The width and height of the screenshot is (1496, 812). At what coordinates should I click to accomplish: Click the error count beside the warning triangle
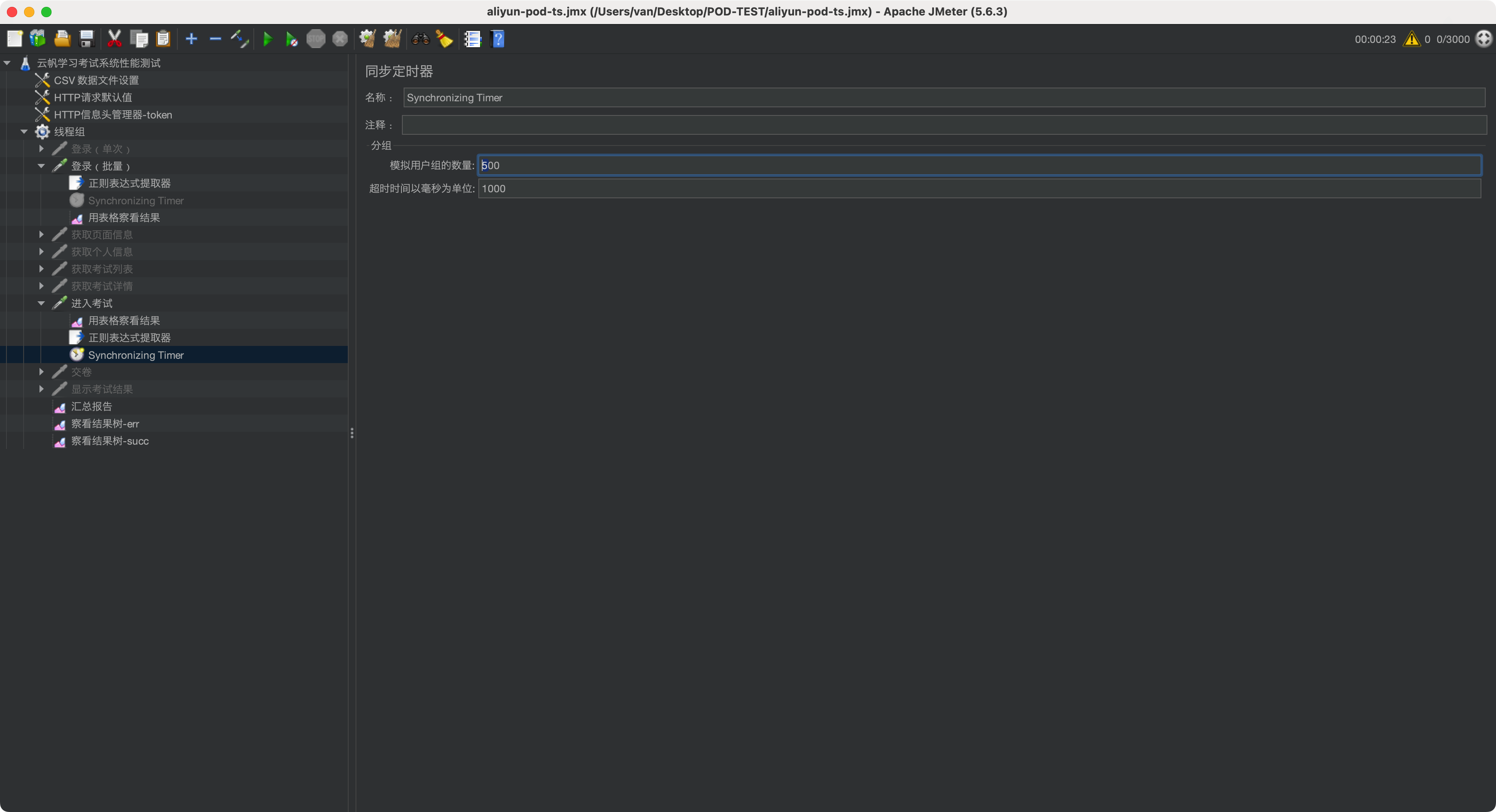(1427, 39)
